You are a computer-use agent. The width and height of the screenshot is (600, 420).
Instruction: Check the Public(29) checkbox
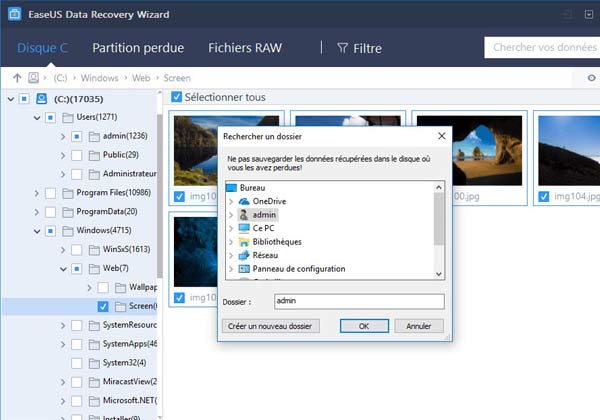pos(77,155)
